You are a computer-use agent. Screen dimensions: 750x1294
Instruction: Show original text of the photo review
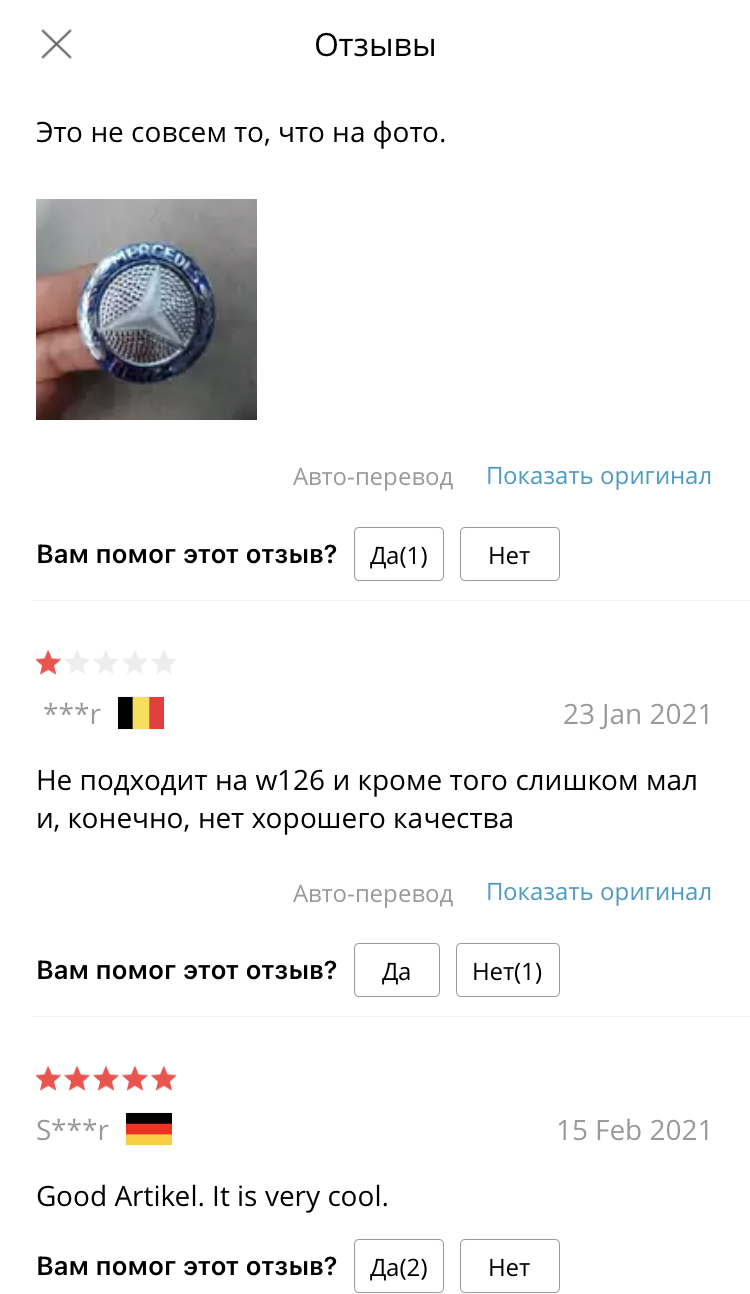point(599,476)
